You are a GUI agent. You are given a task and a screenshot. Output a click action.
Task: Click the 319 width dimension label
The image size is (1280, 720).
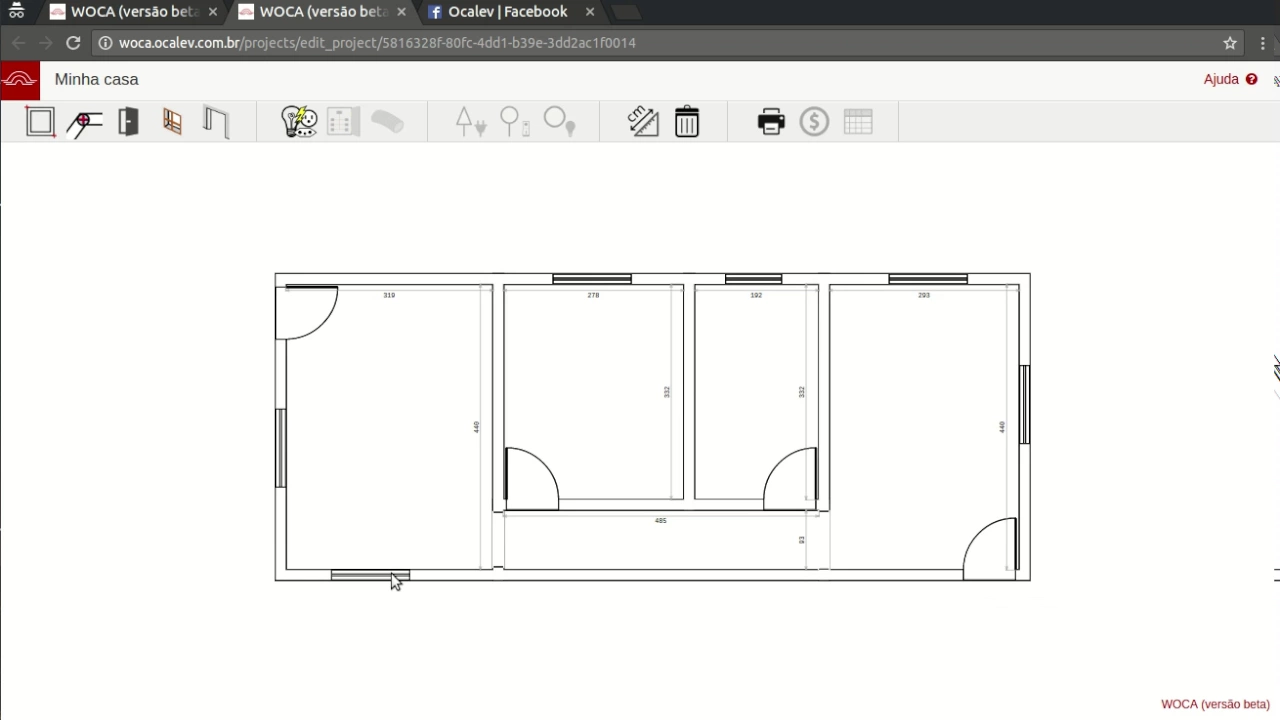click(389, 296)
